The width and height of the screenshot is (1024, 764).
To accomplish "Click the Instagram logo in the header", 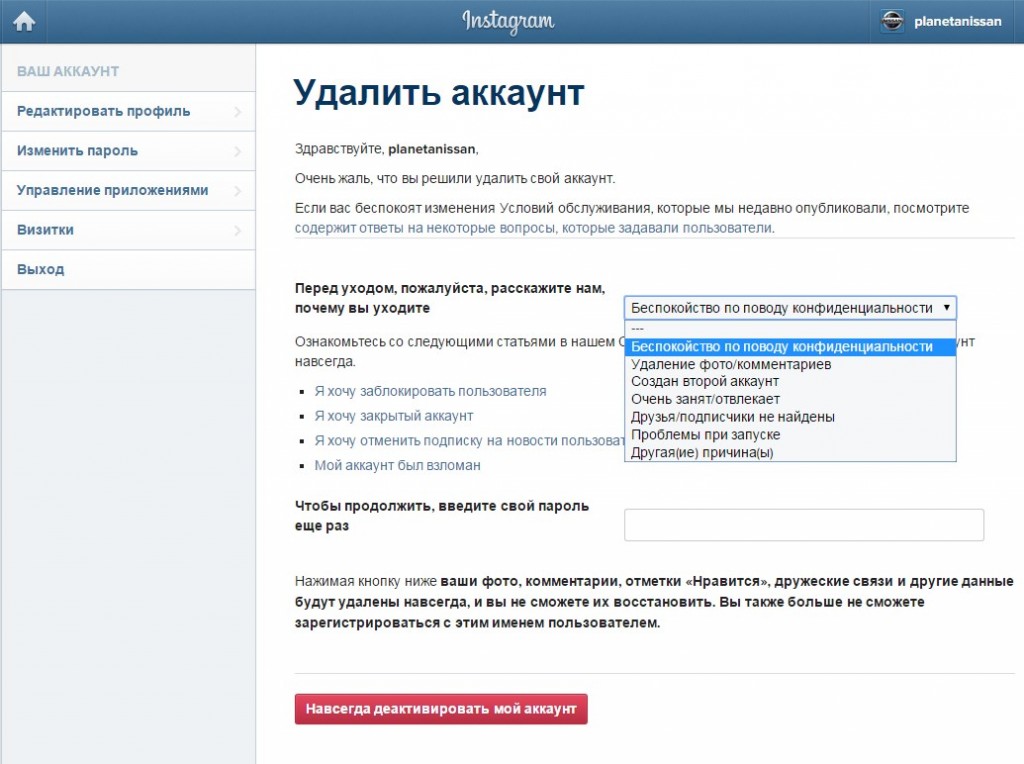I will tap(508, 22).
